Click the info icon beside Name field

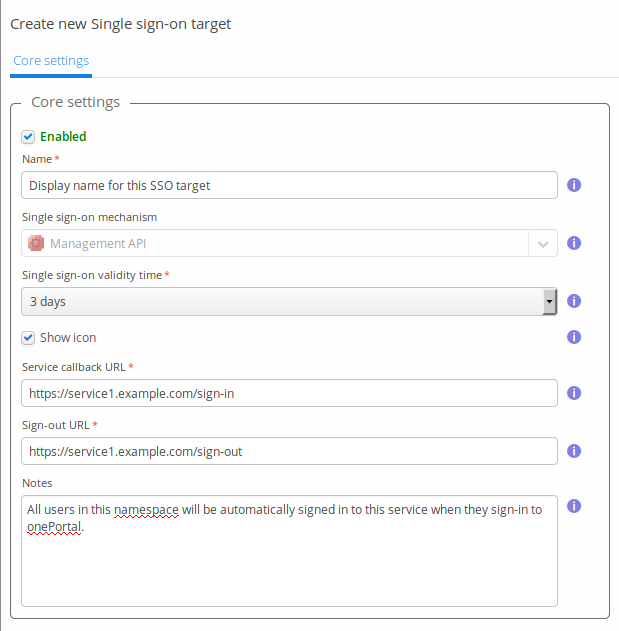tap(574, 185)
